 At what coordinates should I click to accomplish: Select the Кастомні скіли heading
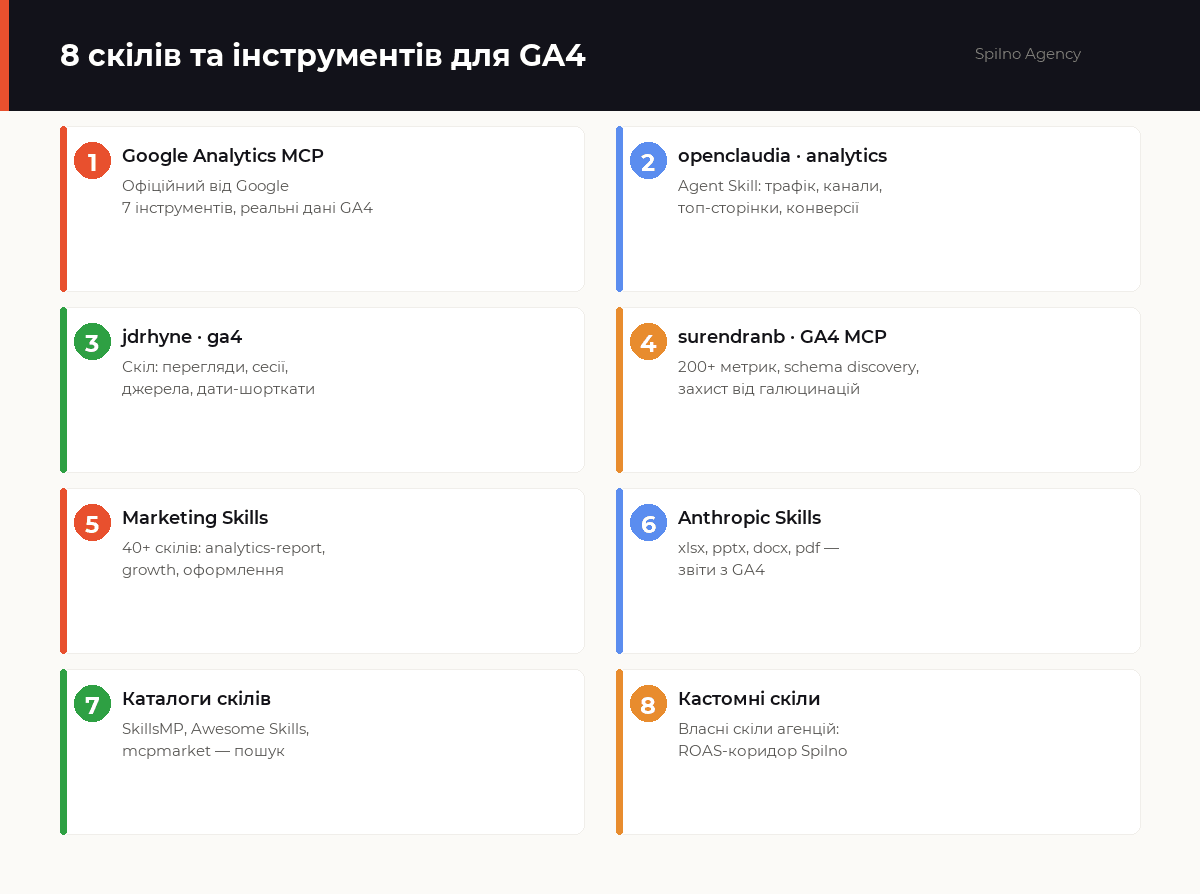749,699
